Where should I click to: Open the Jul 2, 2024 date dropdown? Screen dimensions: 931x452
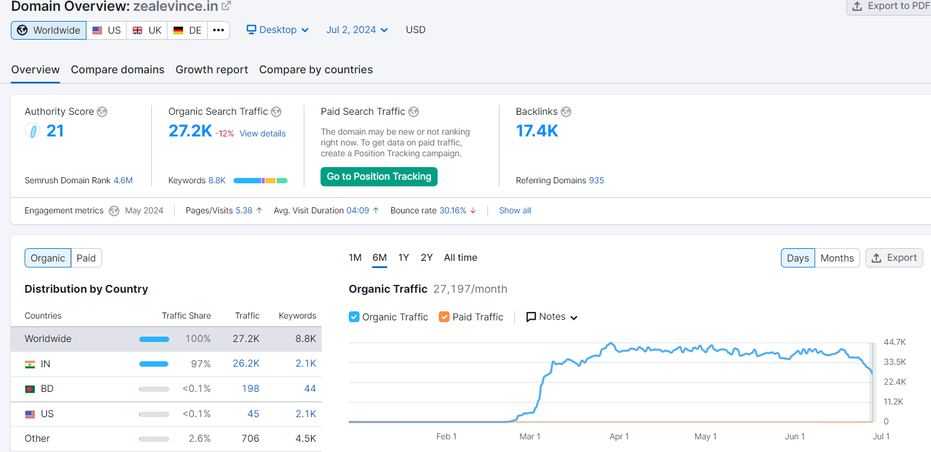(x=357, y=30)
